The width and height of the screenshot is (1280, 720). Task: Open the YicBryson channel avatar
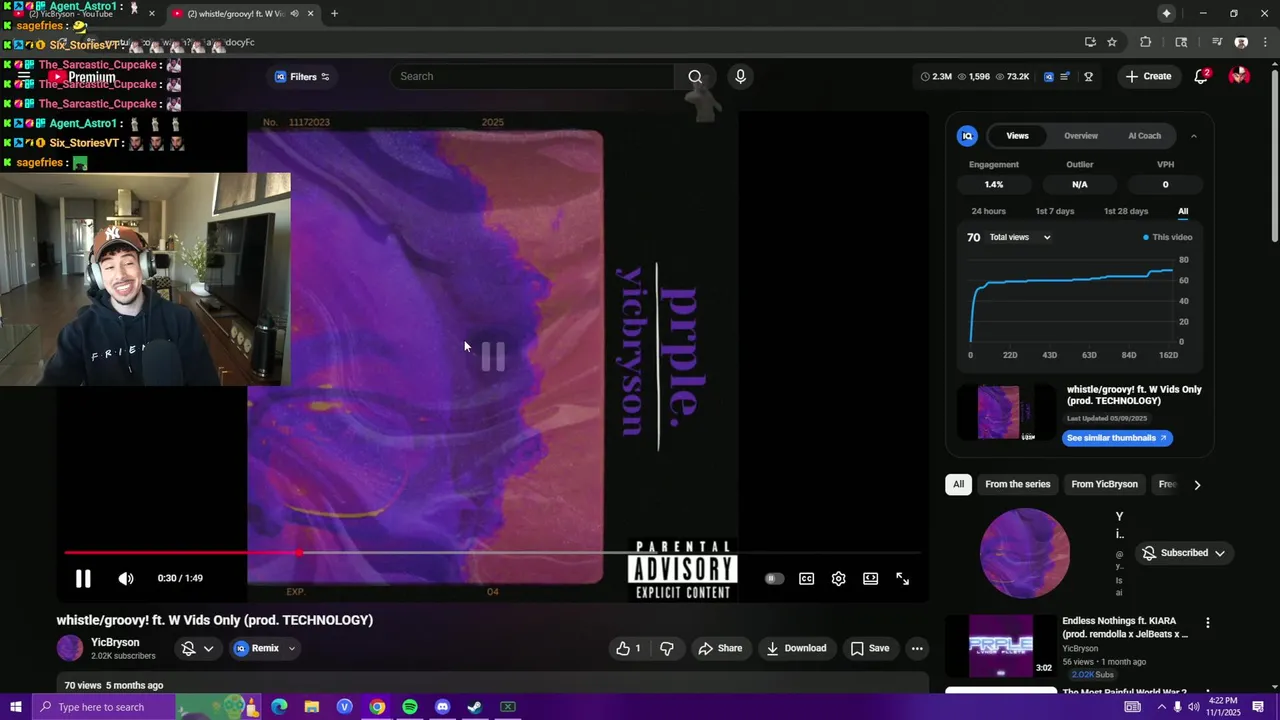pos(70,648)
